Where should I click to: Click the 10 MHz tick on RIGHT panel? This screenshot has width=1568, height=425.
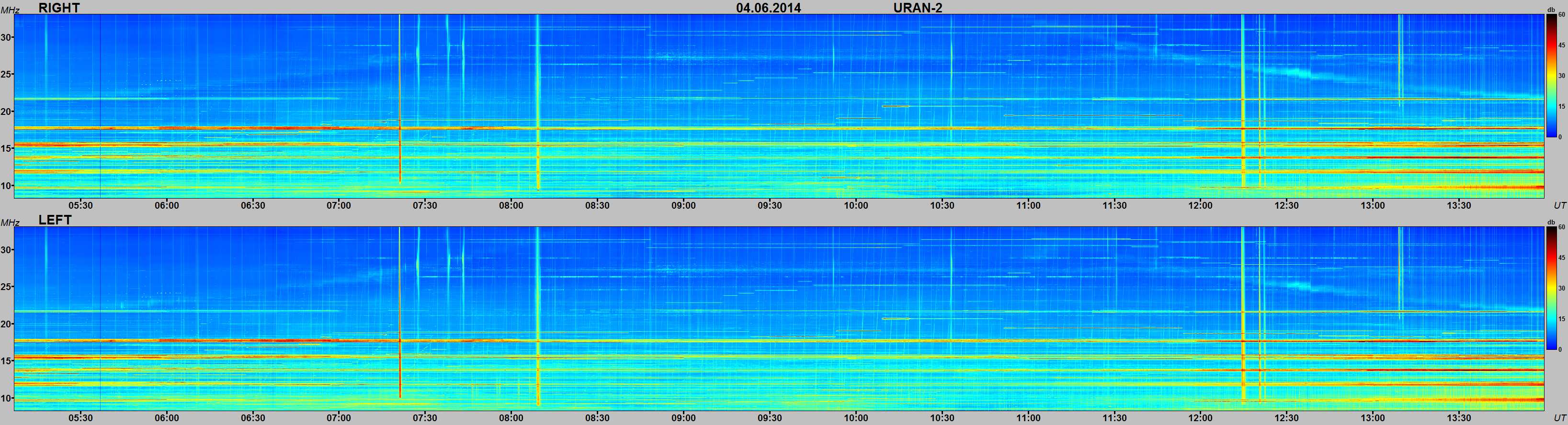[x=6, y=185]
